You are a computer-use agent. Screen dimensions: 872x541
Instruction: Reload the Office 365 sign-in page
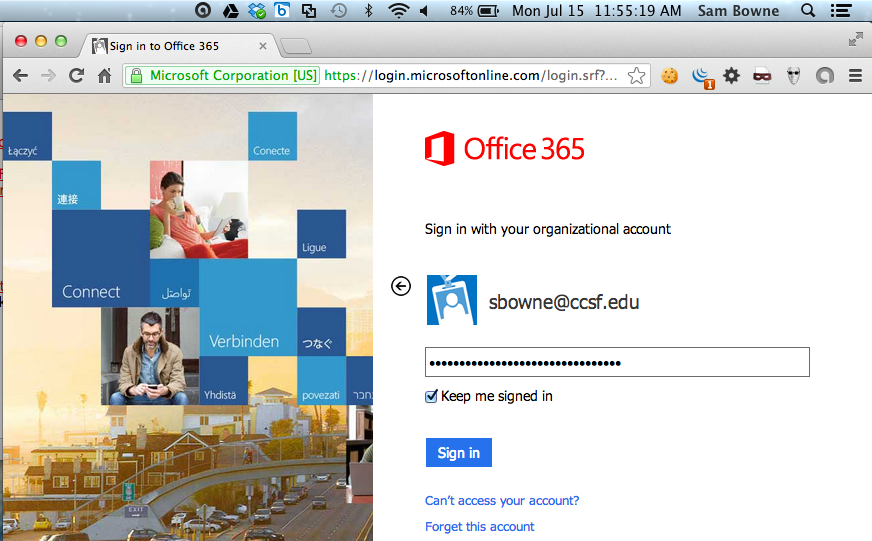pos(77,75)
